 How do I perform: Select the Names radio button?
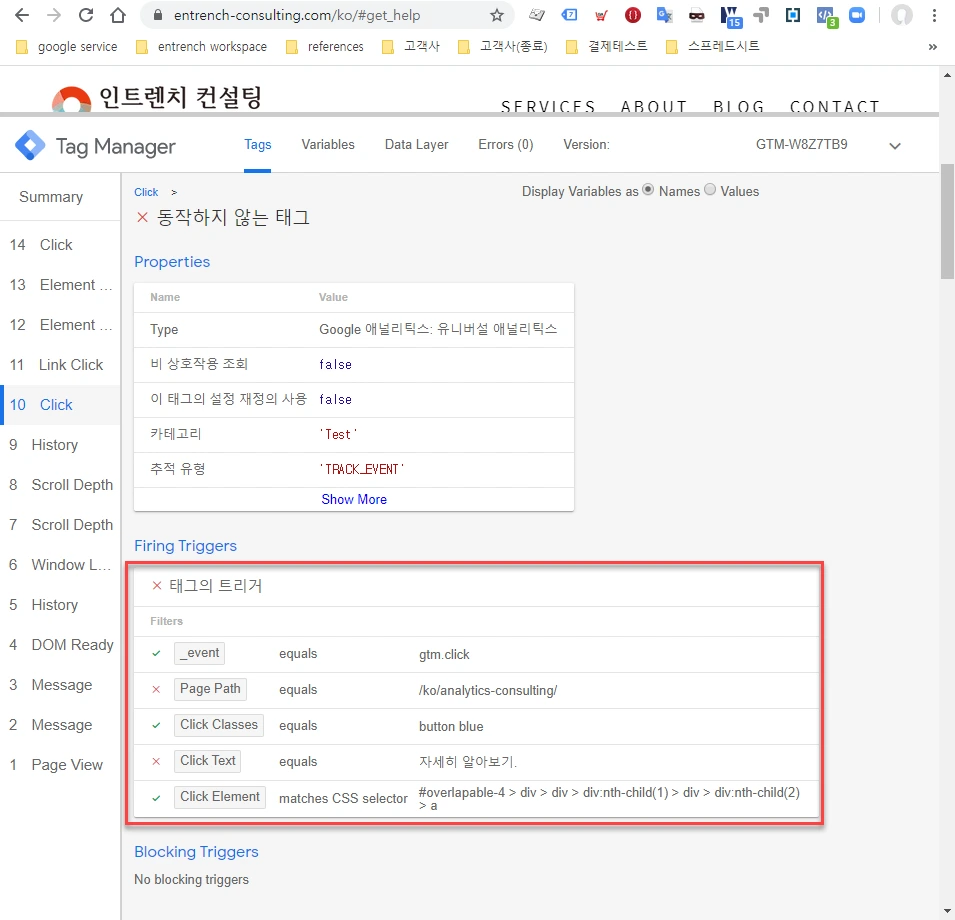[x=648, y=190]
